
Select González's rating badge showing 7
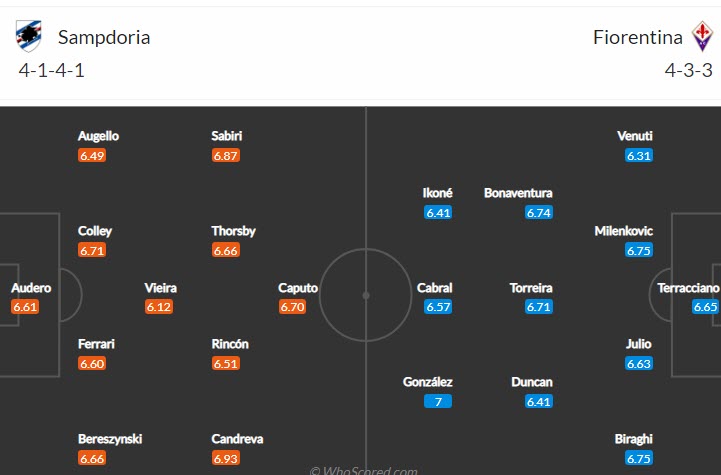pyautogui.click(x=438, y=401)
